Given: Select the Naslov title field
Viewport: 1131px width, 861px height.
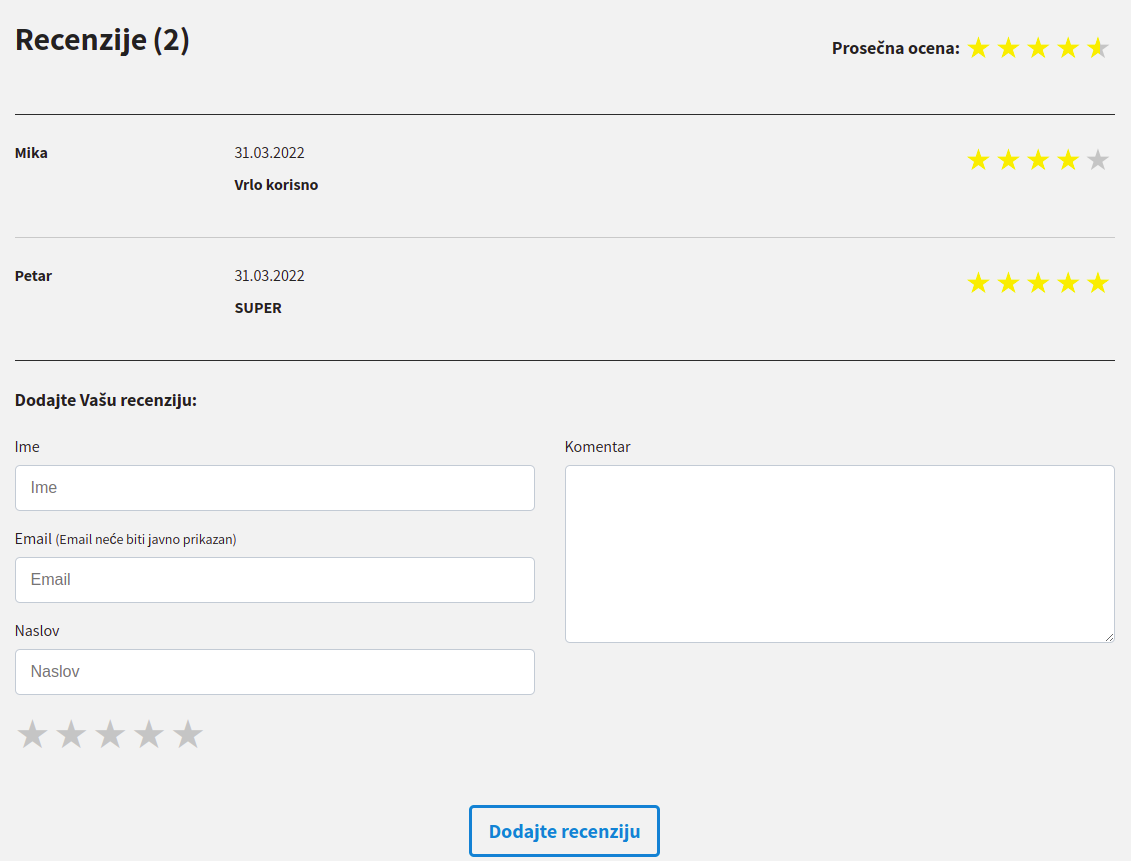Looking at the screenshot, I should [275, 672].
